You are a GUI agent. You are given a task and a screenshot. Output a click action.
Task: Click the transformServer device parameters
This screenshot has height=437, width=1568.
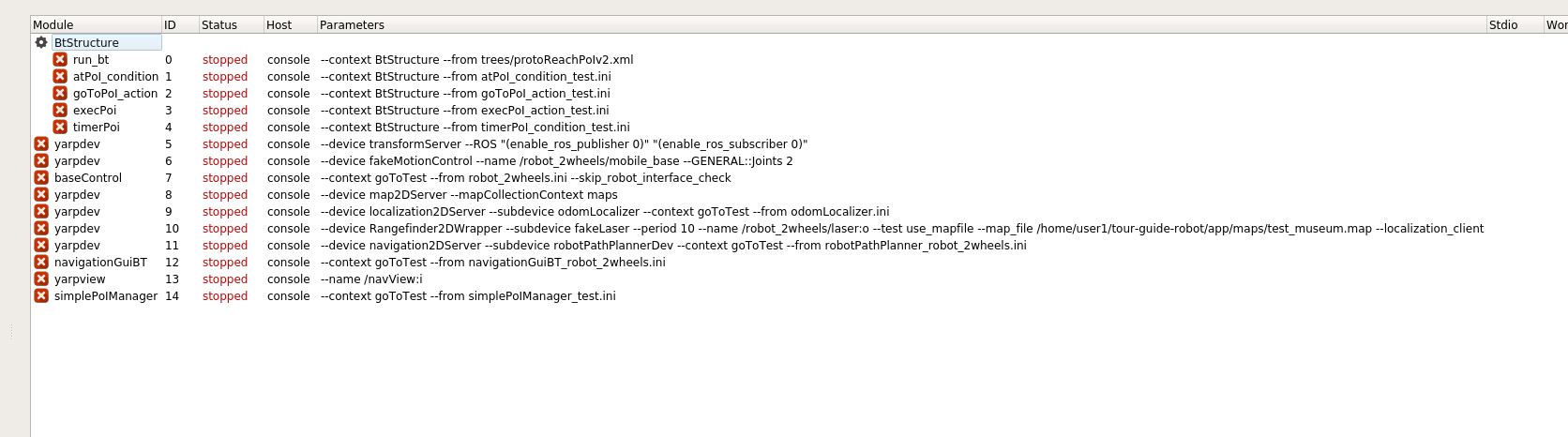[564, 143]
